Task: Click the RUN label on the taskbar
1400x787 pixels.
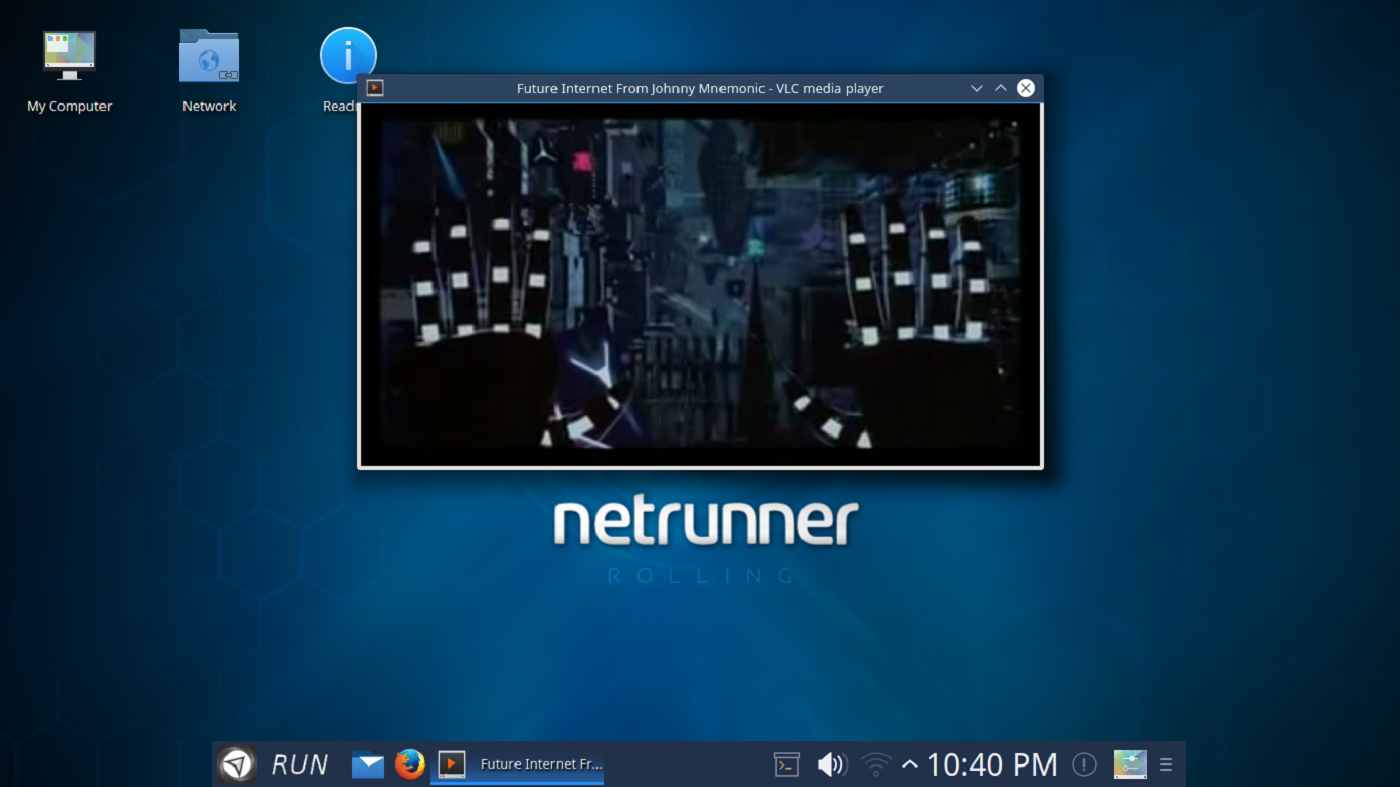Action: (x=298, y=763)
